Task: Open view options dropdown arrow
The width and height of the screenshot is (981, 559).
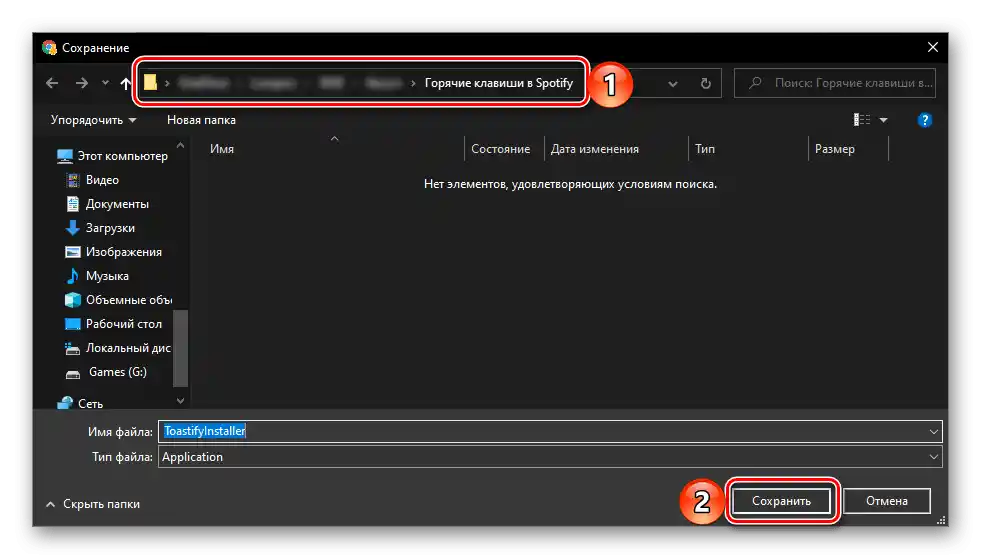Action: 883,120
